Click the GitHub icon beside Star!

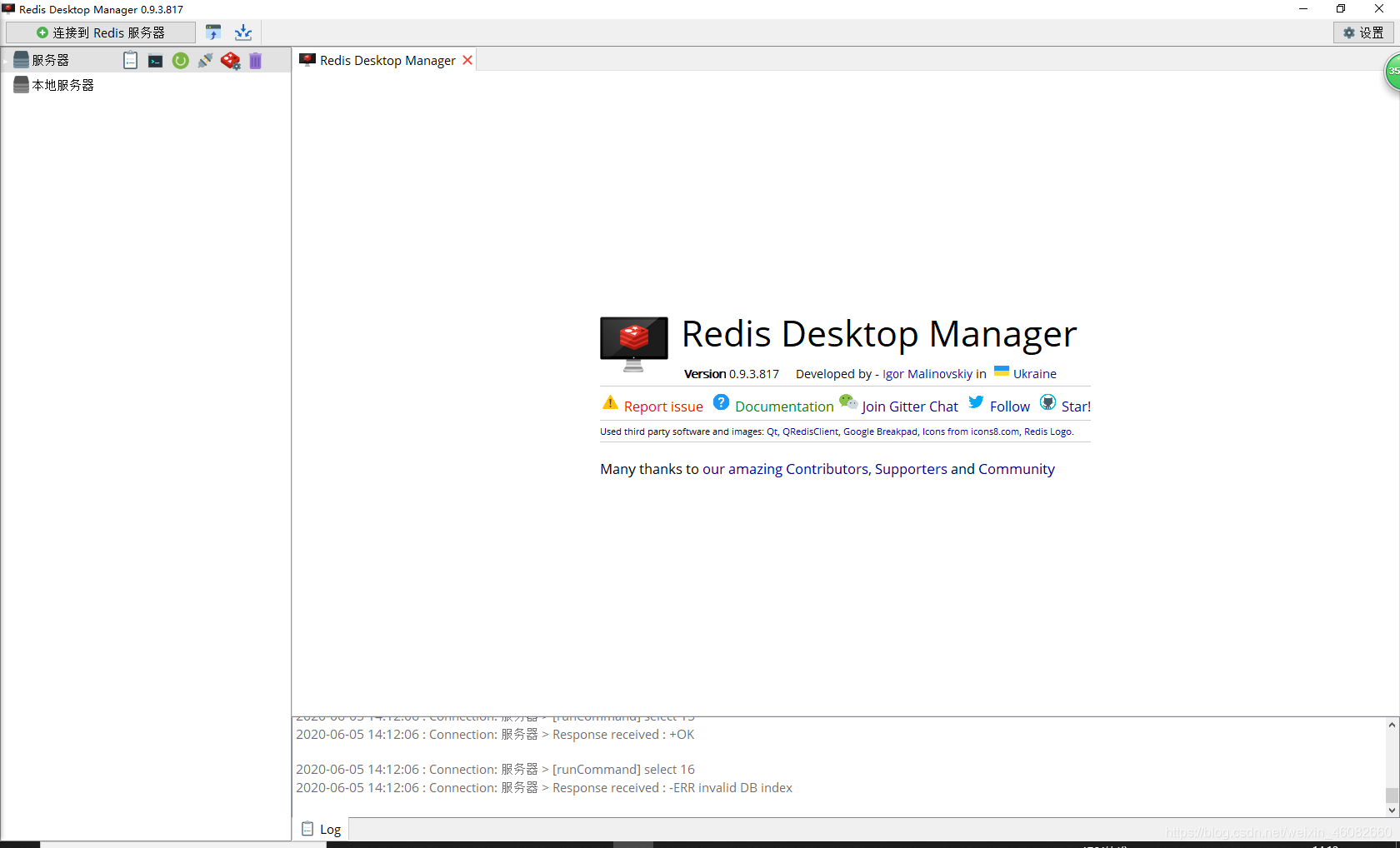tap(1048, 402)
